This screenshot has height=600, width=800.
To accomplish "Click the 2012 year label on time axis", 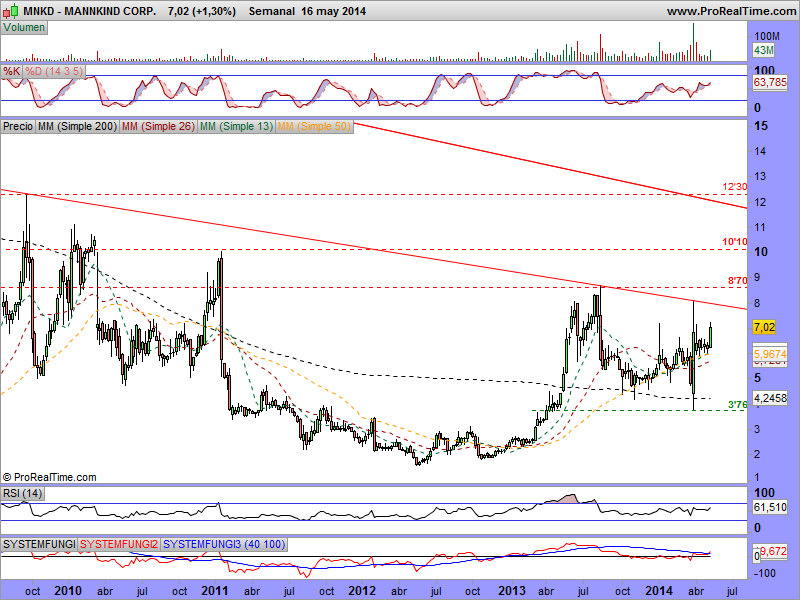I will (362, 591).
